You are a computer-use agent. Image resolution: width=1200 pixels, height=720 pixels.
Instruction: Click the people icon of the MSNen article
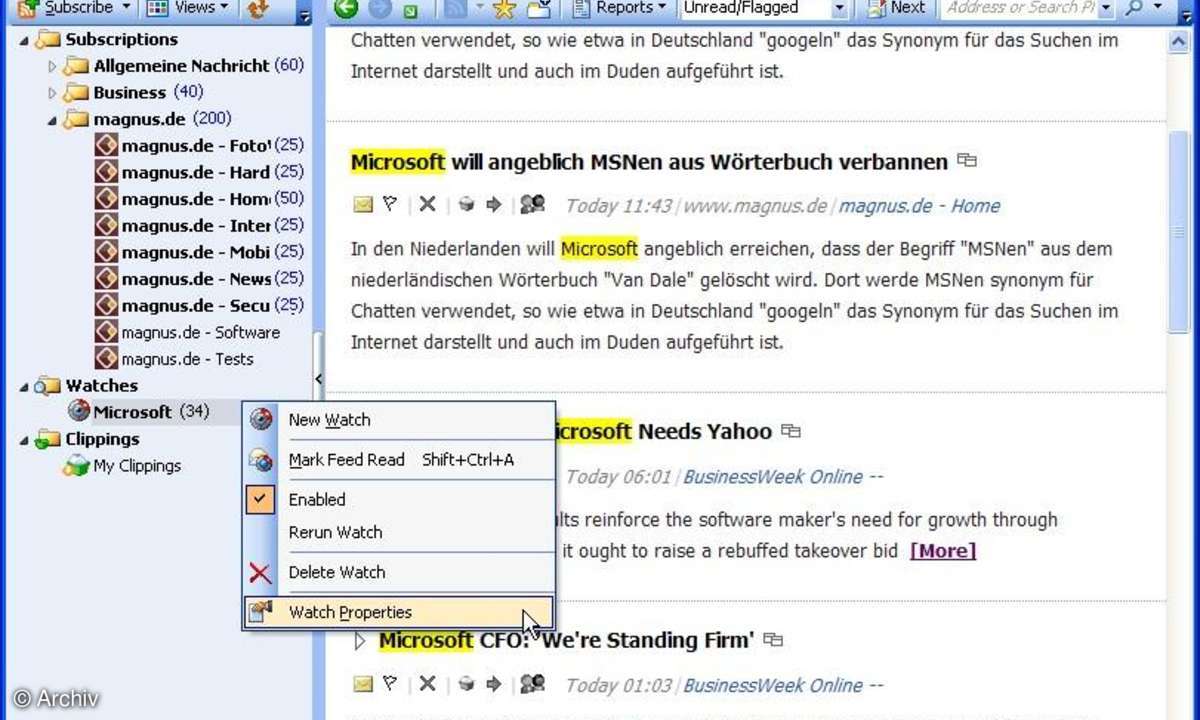point(532,205)
